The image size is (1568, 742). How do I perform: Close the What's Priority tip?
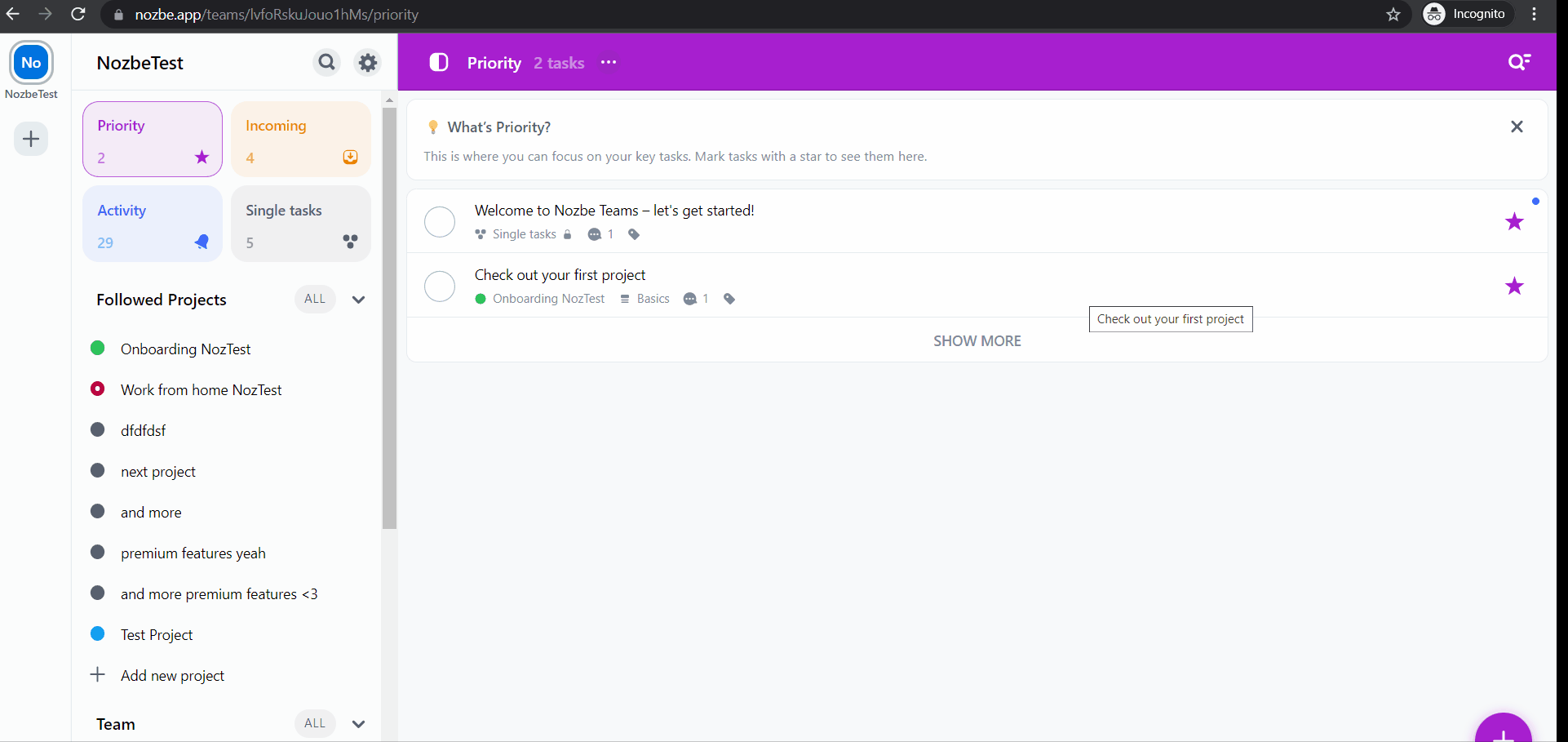[x=1517, y=127]
